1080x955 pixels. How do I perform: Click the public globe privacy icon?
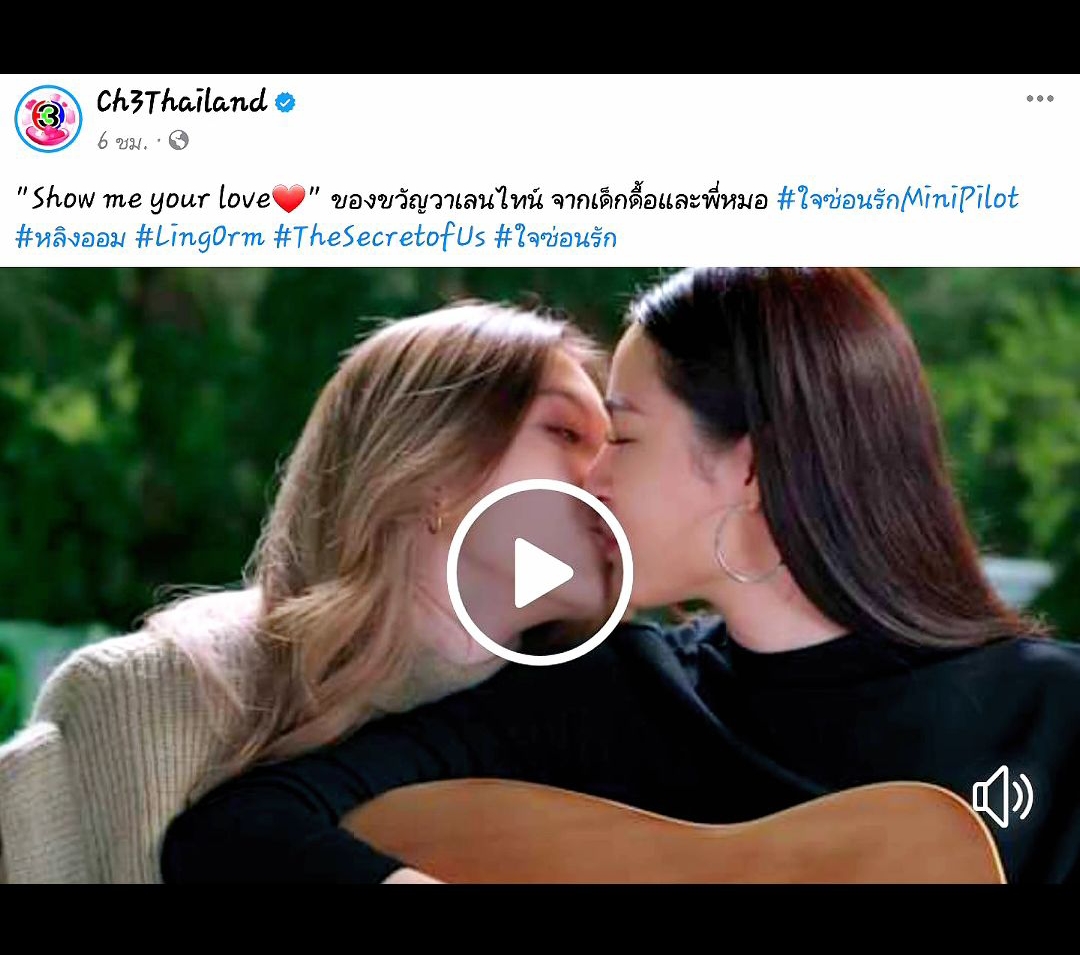point(178,140)
